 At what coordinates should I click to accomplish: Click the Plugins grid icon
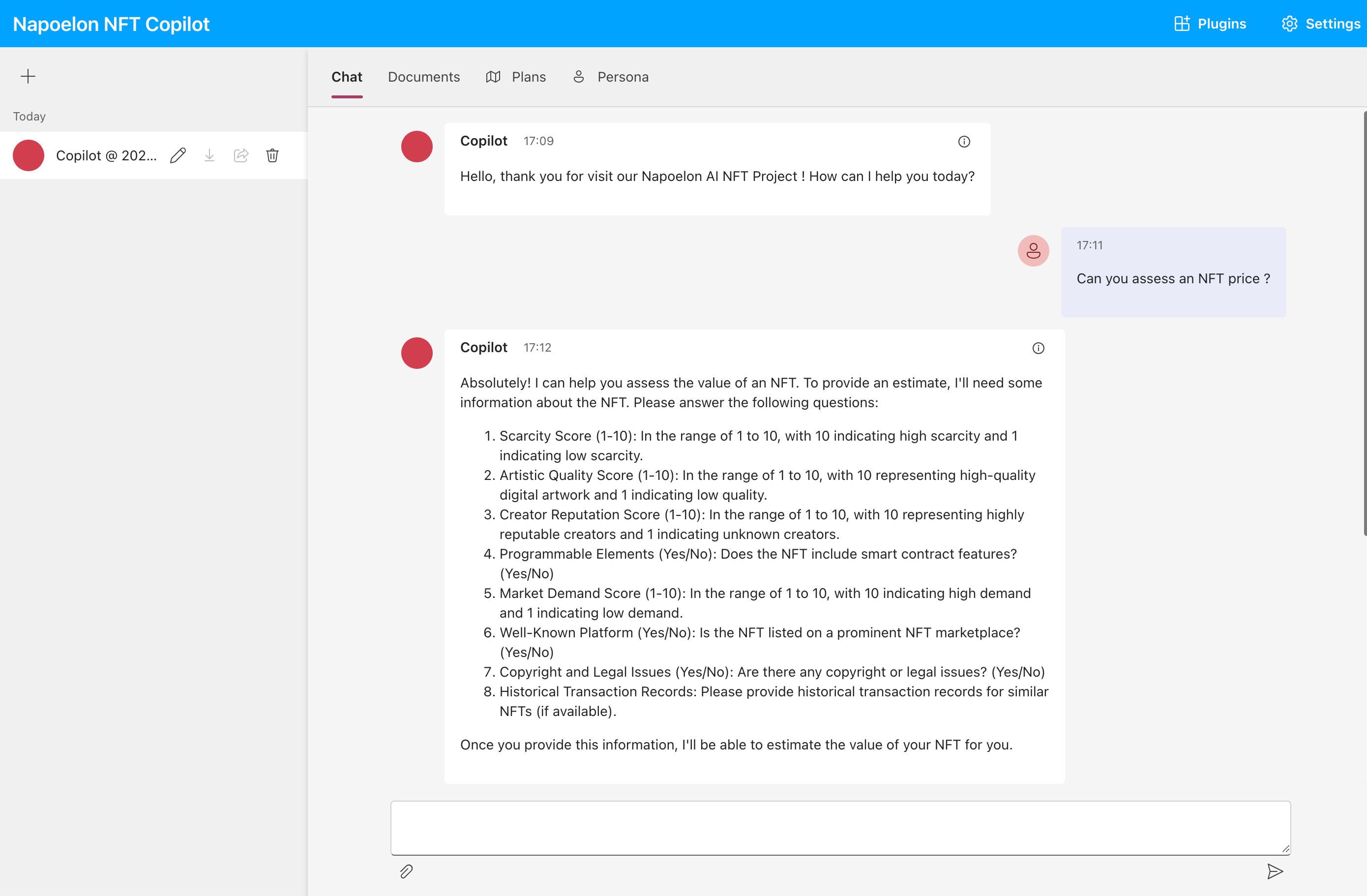(x=1182, y=24)
